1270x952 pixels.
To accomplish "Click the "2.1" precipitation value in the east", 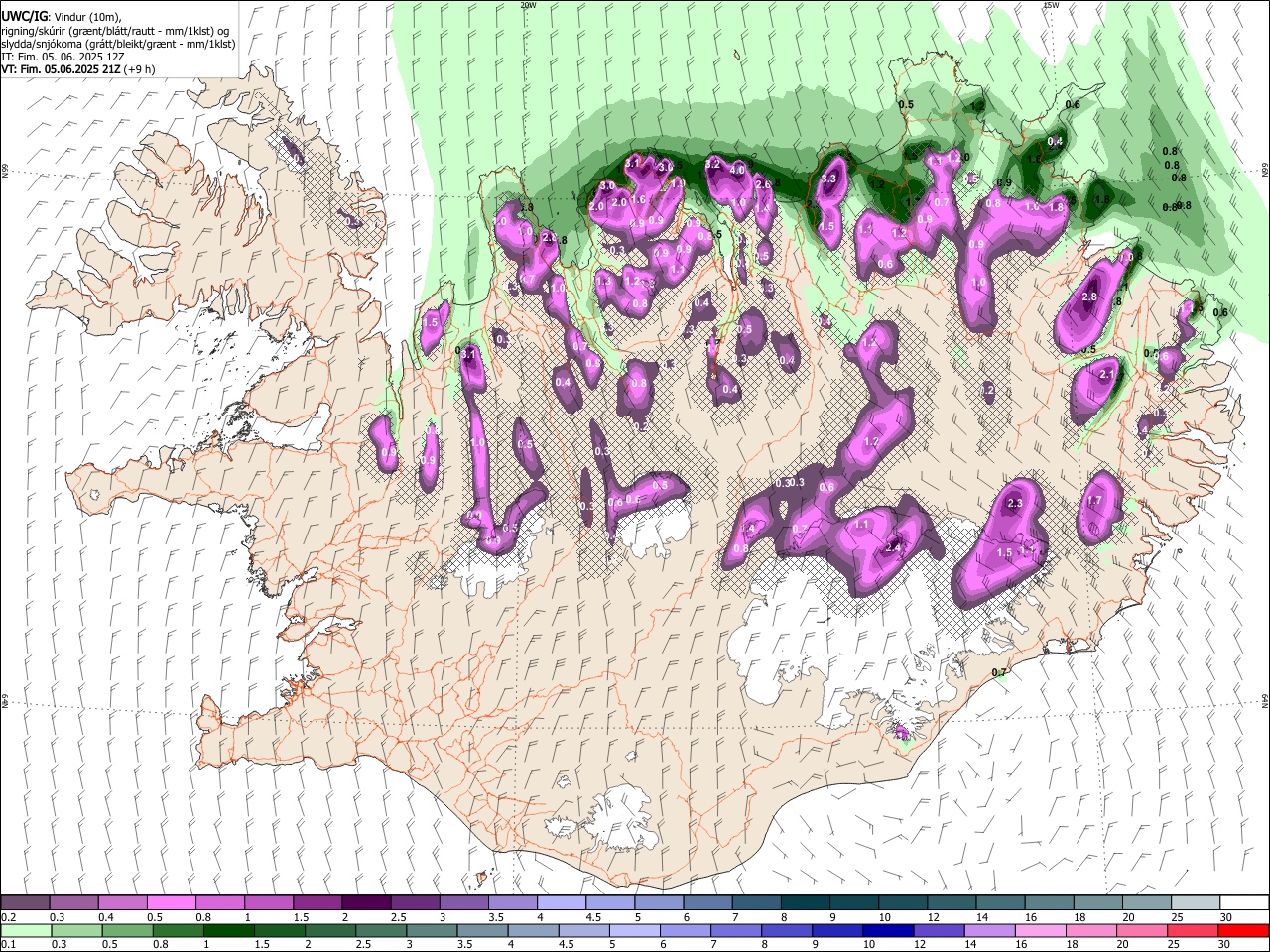I will tap(1109, 374).
